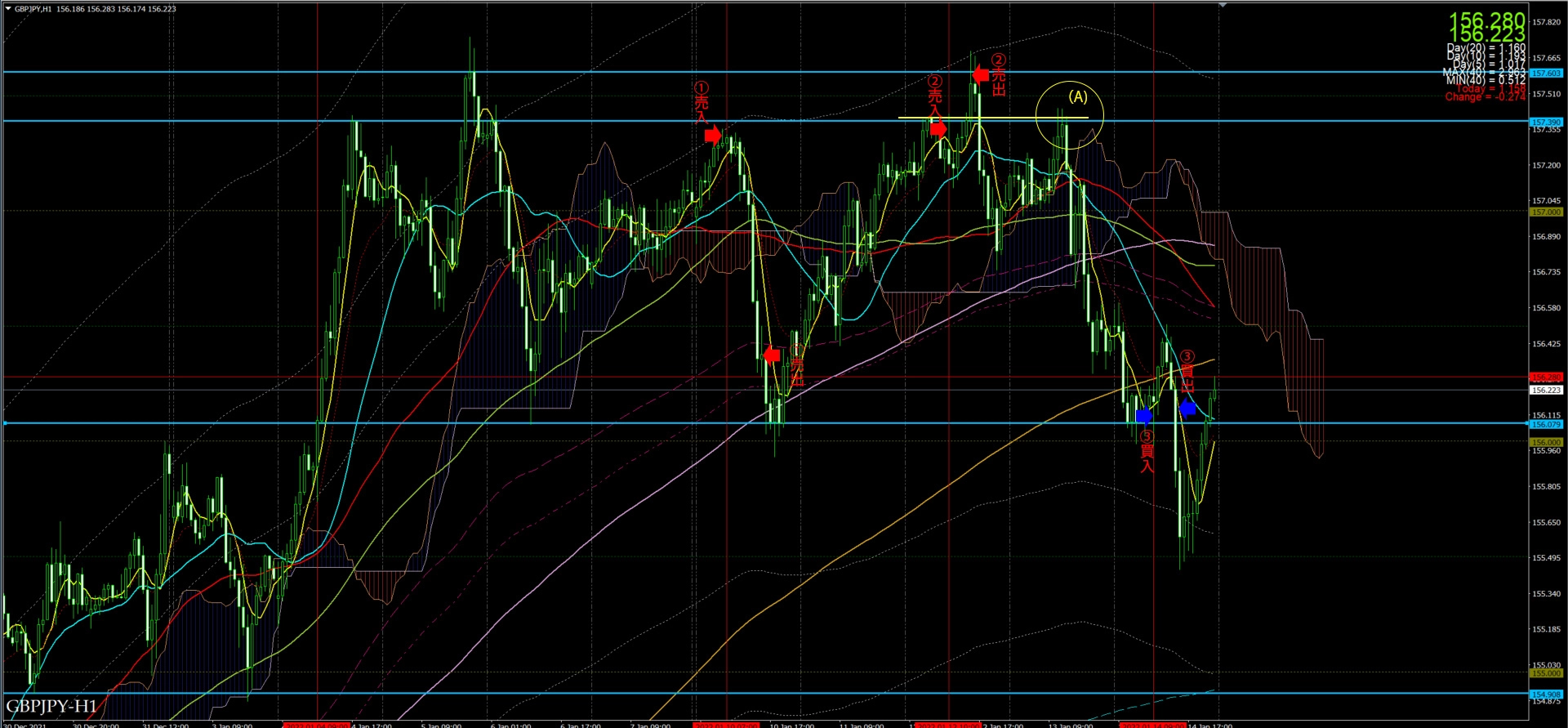
Task: Click the 13 Jan 09:00 time axis label
Action: pos(1071,725)
